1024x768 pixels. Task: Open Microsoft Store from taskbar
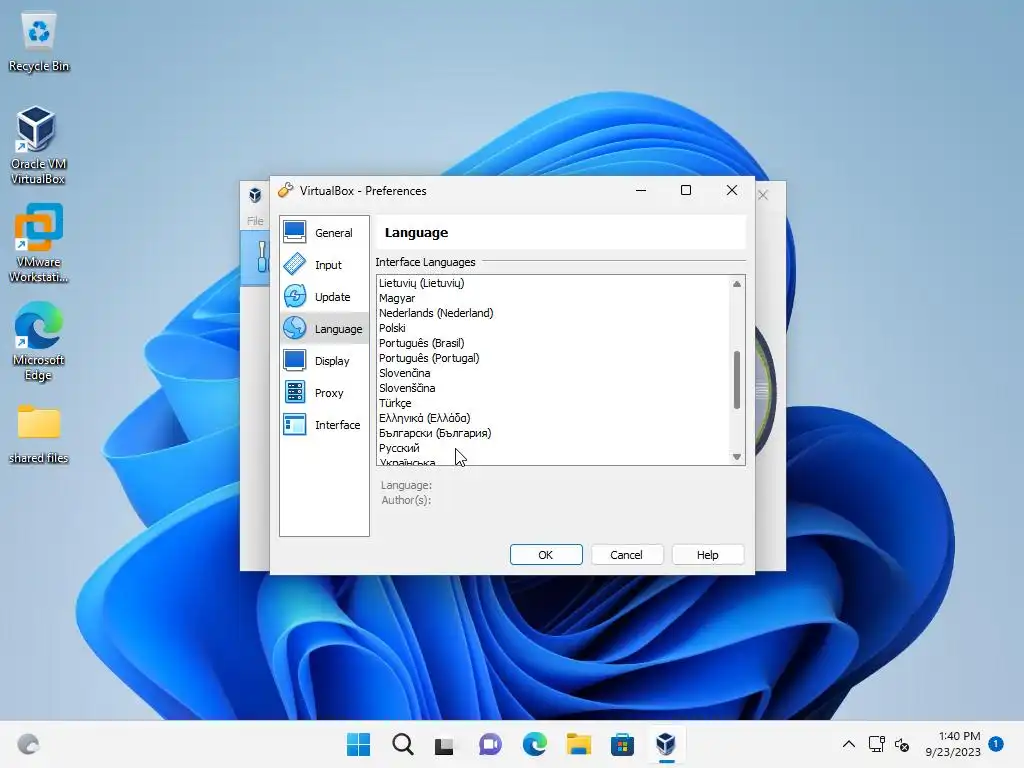tap(622, 744)
